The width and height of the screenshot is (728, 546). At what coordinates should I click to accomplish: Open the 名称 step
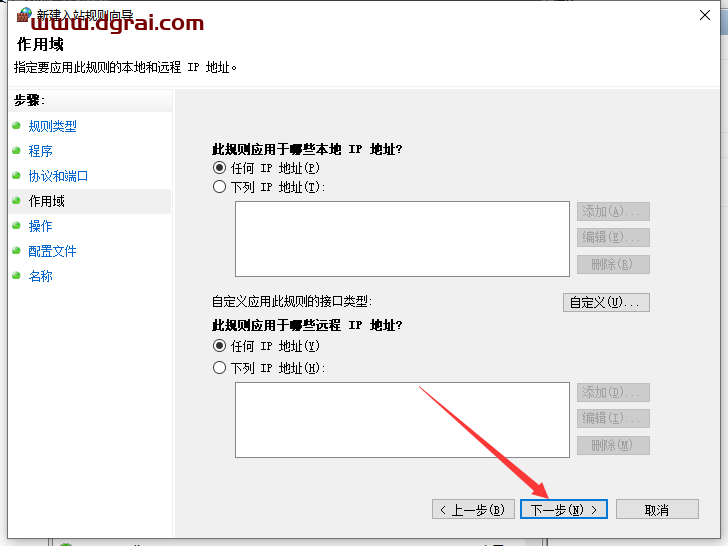pyautogui.click(x=40, y=276)
